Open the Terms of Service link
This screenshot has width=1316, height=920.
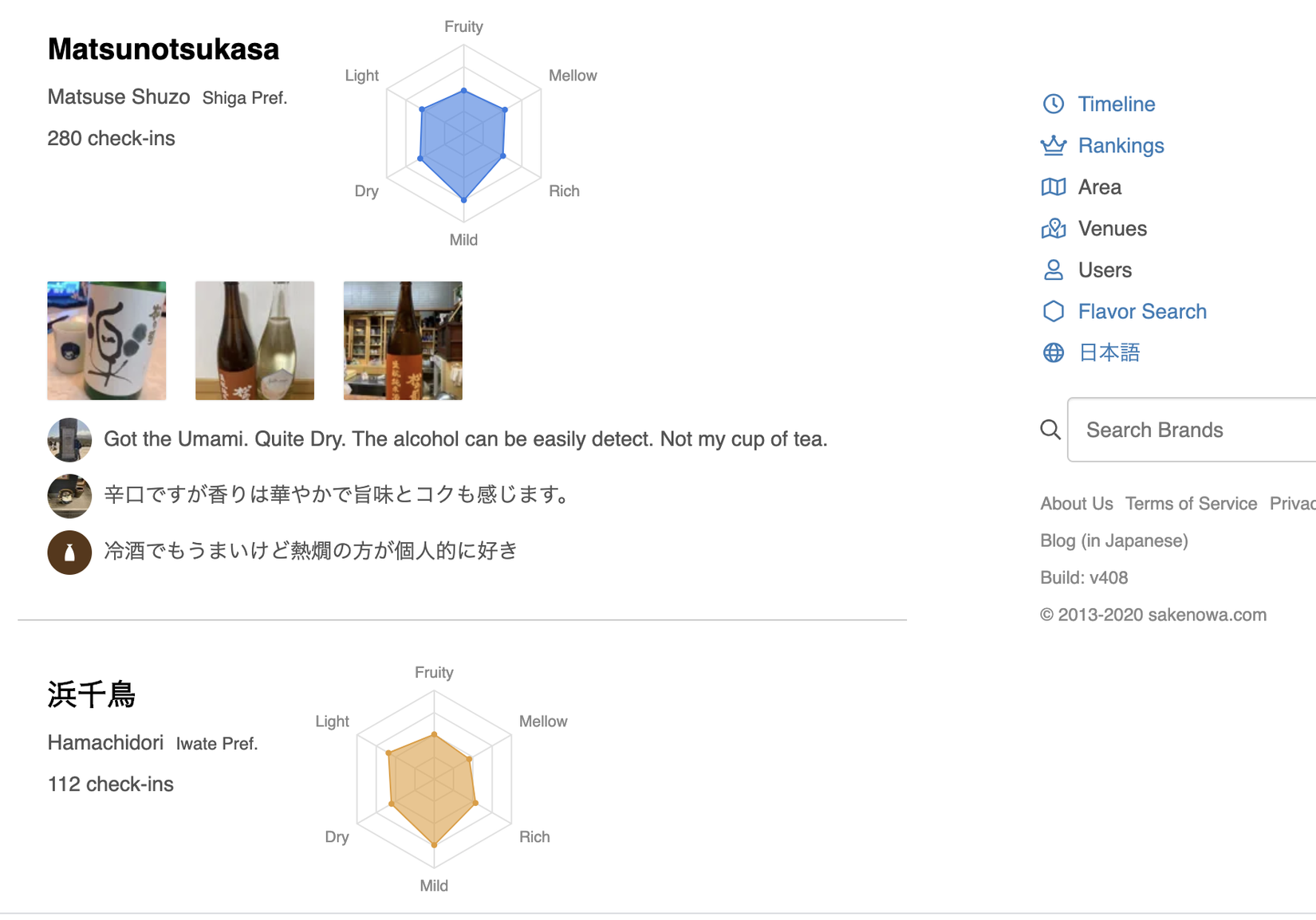coord(1191,504)
